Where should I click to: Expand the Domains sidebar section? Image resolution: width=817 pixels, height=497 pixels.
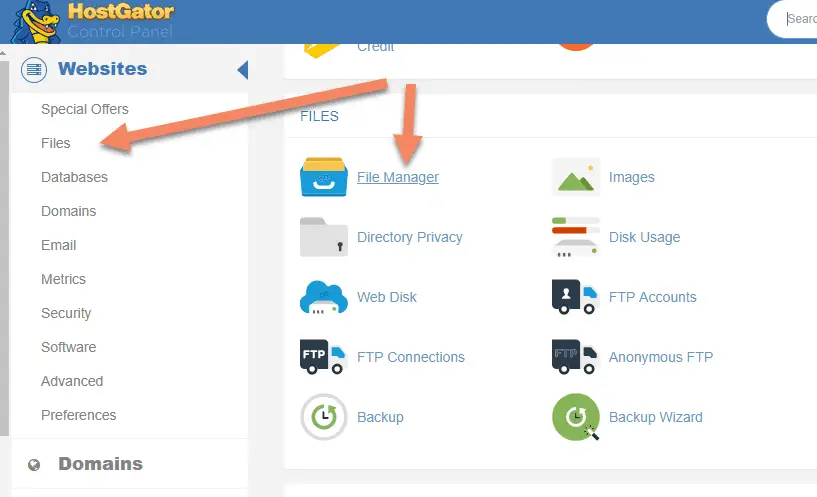100,464
